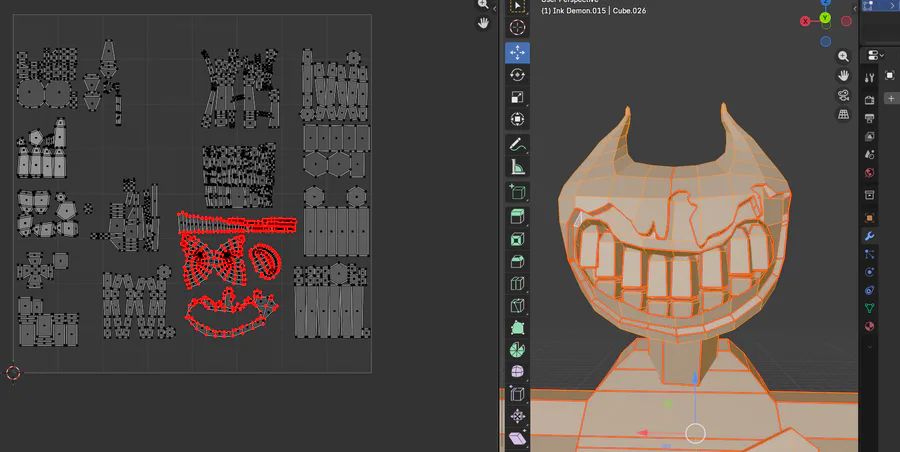Click the green plane gizmo square
900x452 pixels.
[668, 404]
